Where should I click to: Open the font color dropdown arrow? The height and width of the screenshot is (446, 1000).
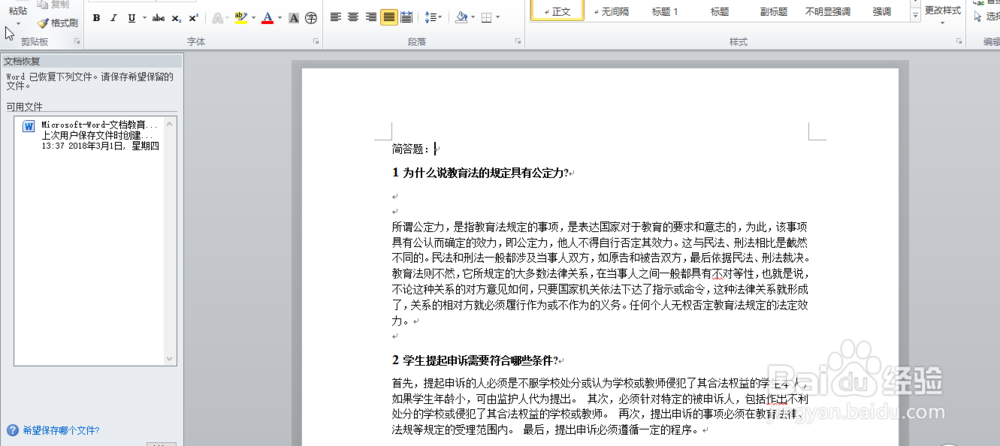click(280, 18)
